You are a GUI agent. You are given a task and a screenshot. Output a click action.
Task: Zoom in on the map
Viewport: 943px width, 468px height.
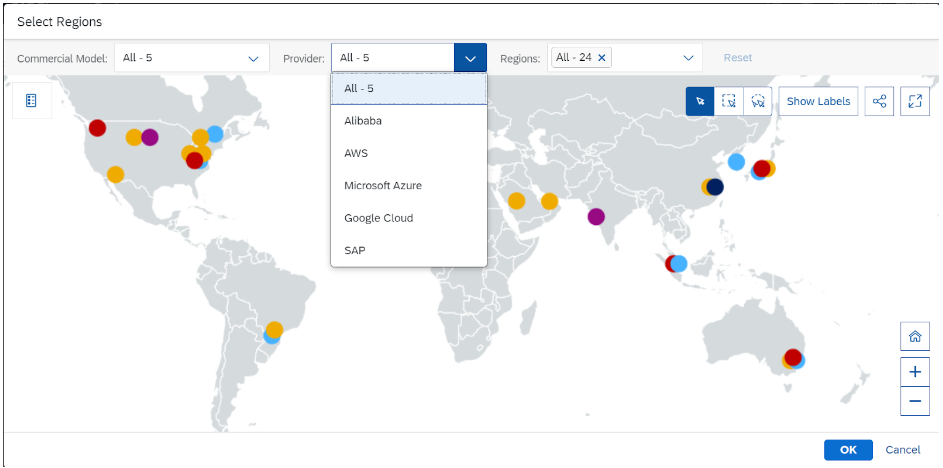[914, 371]
